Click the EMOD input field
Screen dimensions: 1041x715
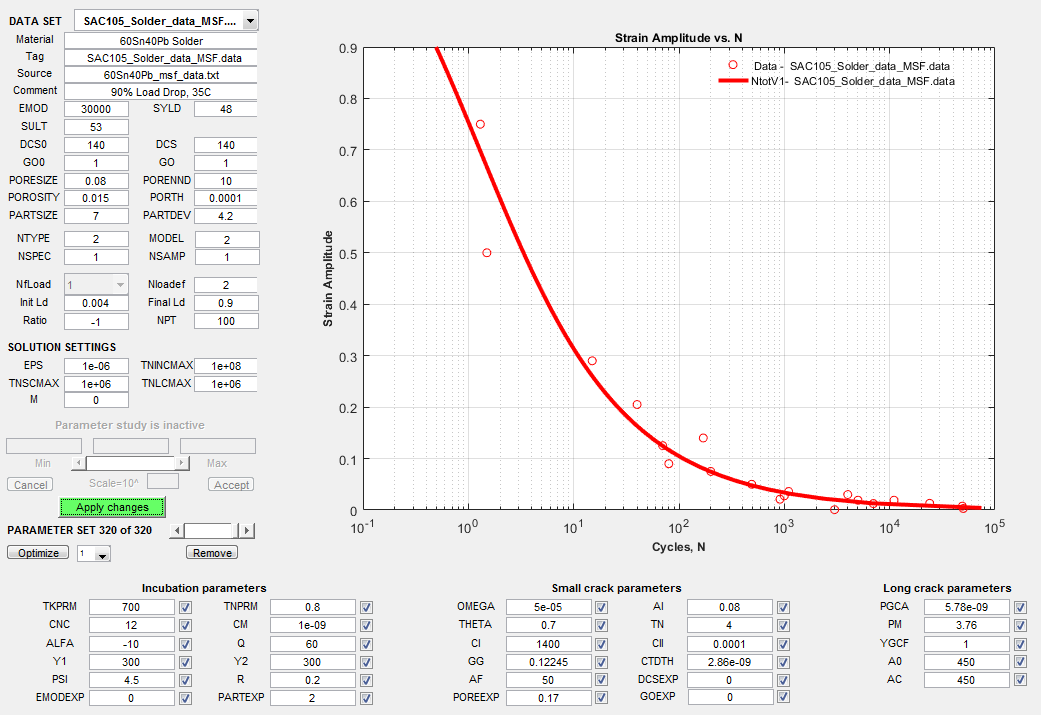pos(96,109)
